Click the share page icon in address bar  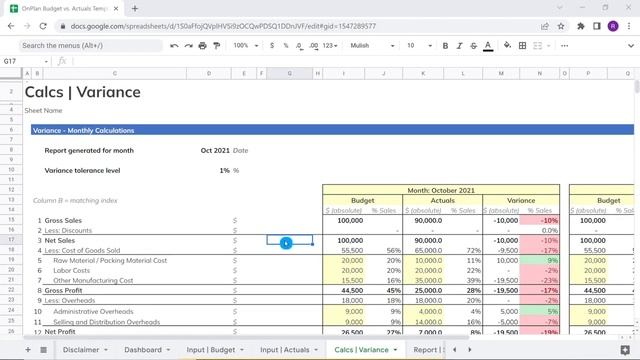(545, 26)
